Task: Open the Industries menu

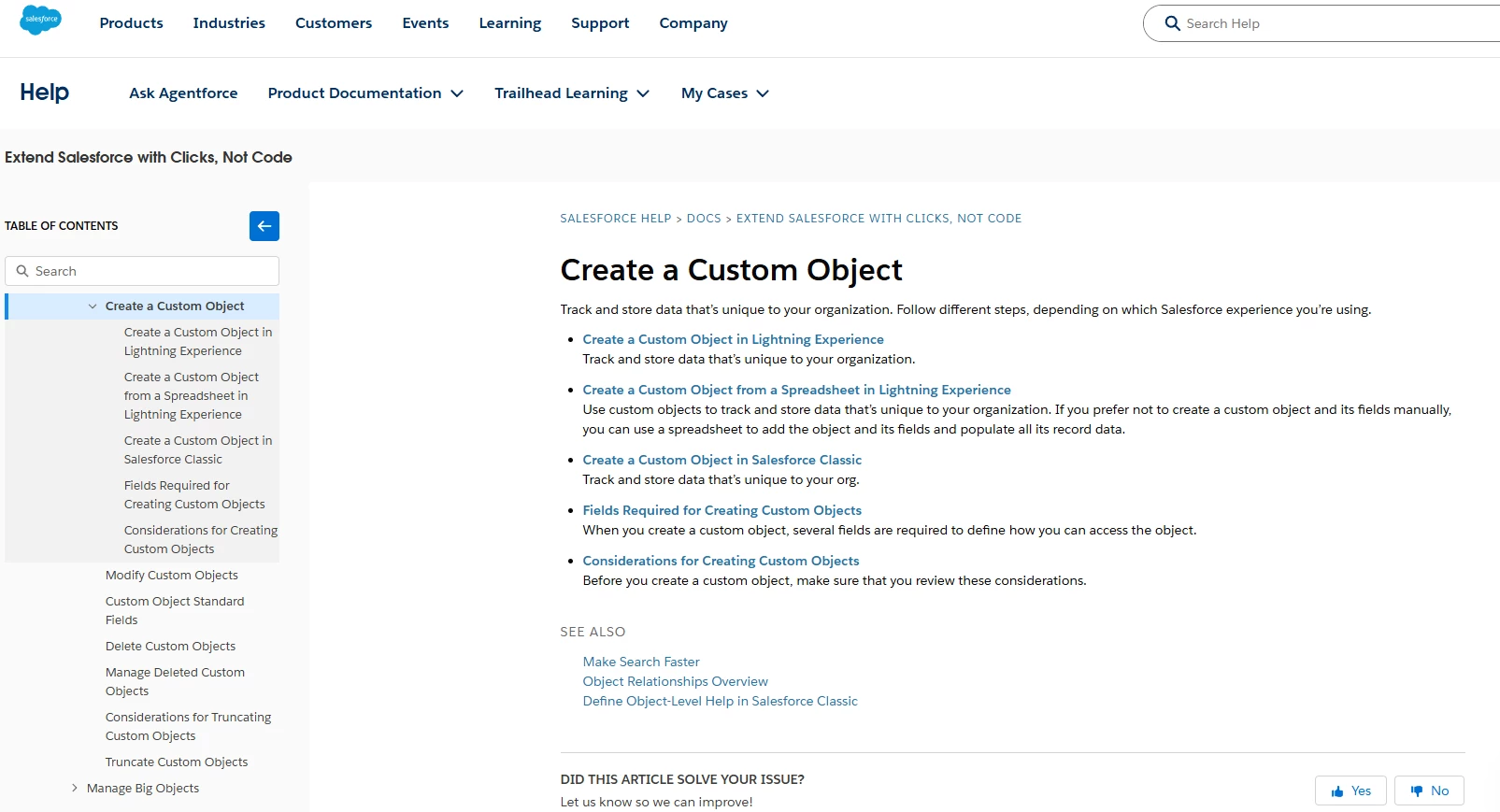Action: pyautogui.click(x=229, y=23)
